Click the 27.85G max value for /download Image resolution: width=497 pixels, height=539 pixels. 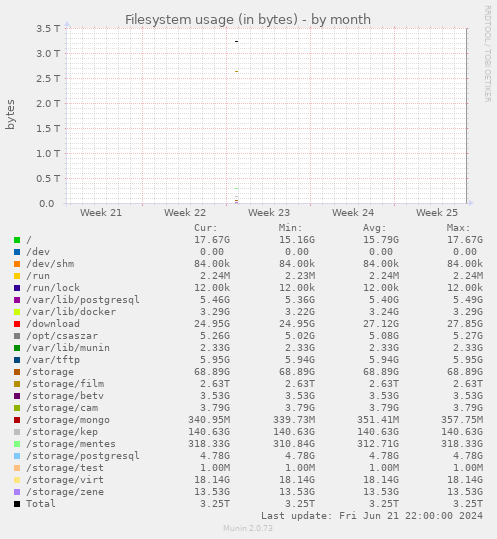465,324
